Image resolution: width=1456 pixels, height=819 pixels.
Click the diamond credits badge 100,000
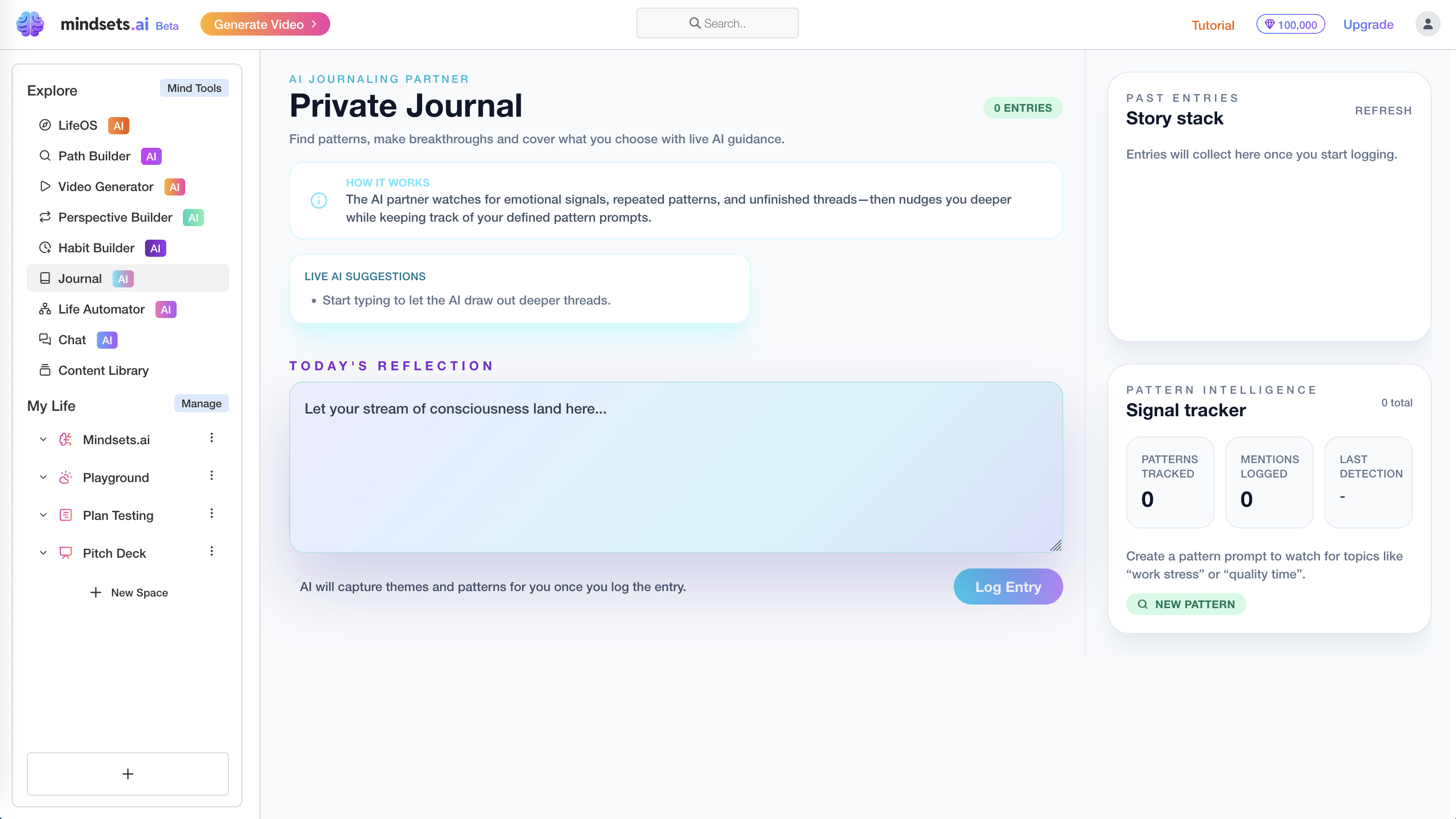pos(1290,24)
